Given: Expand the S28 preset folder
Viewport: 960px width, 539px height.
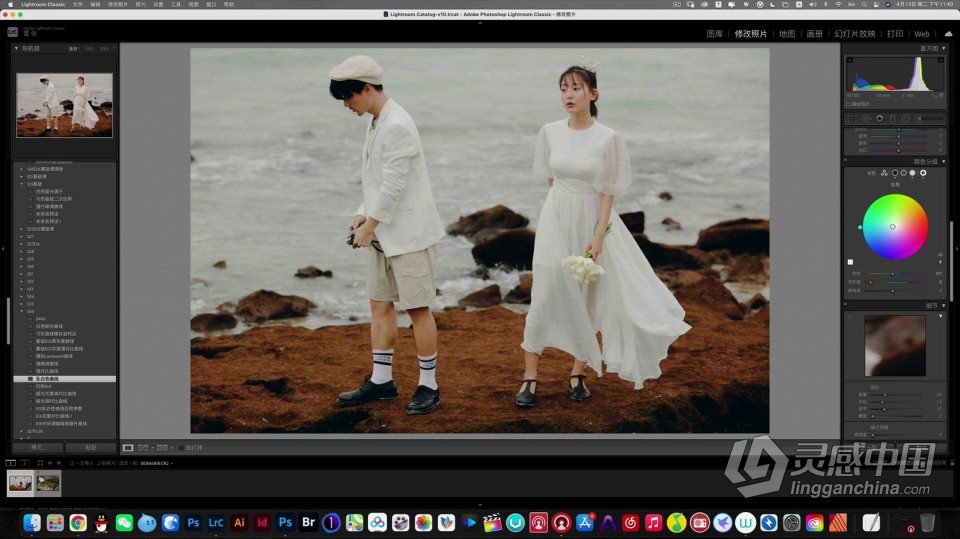Looking at the screenshot, I should (21, 251).
